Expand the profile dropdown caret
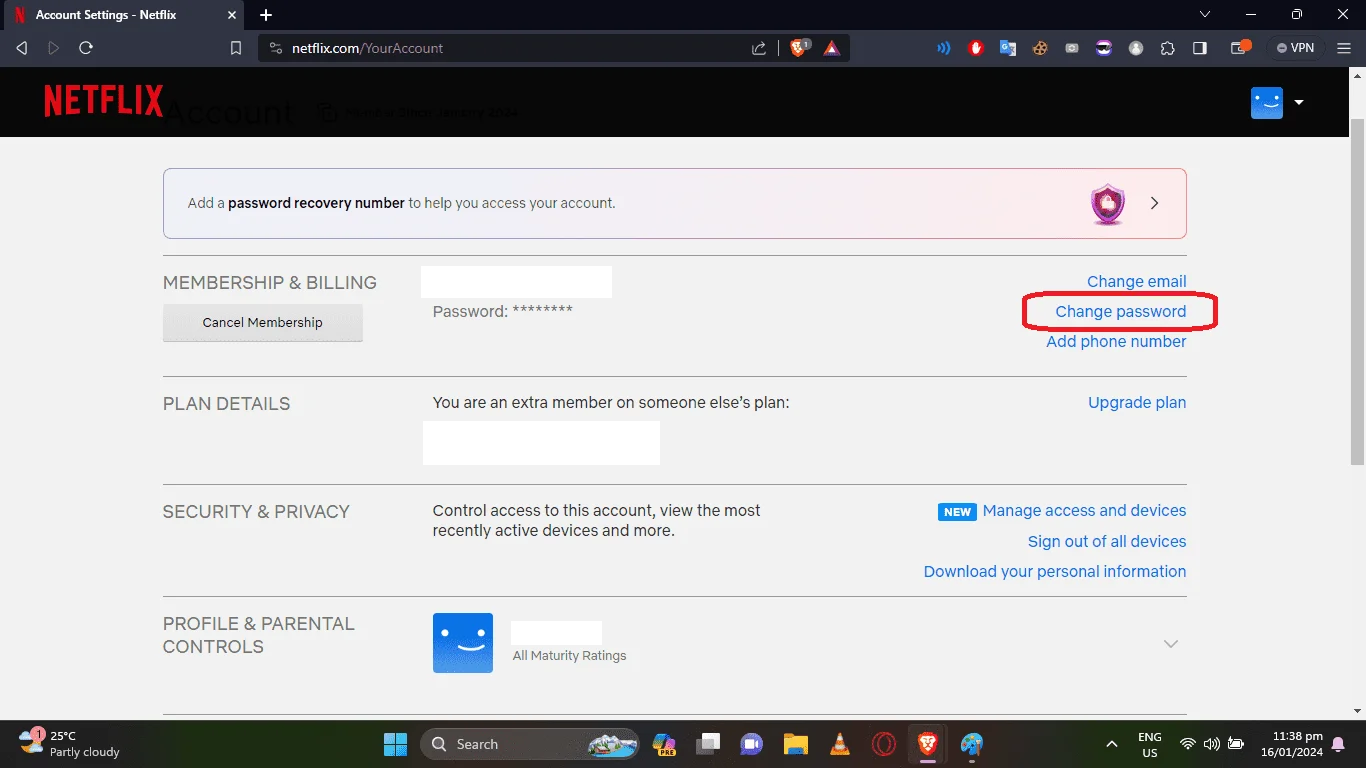 (1299, 102)
